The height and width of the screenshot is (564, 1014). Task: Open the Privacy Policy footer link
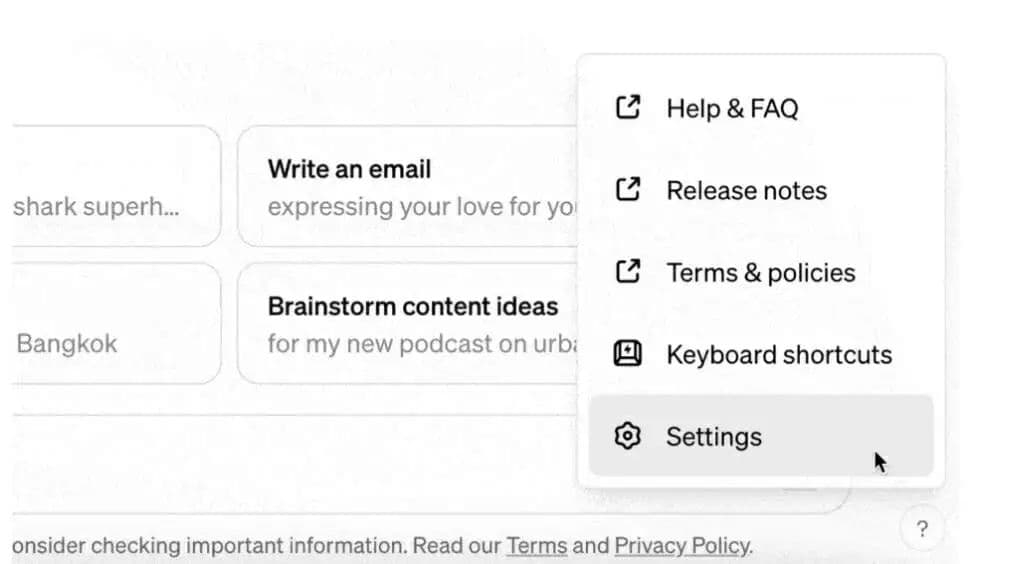click(682, 546)
